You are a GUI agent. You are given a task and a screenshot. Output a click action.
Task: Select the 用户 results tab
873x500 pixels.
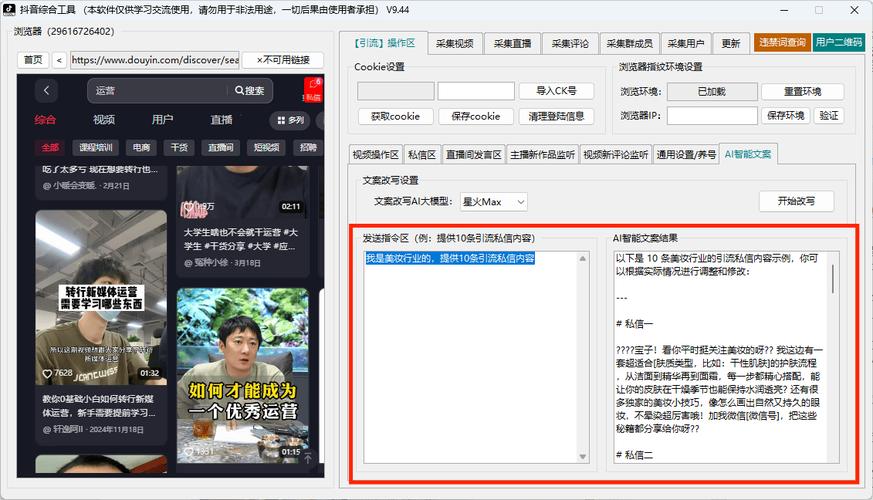(163, 120)
